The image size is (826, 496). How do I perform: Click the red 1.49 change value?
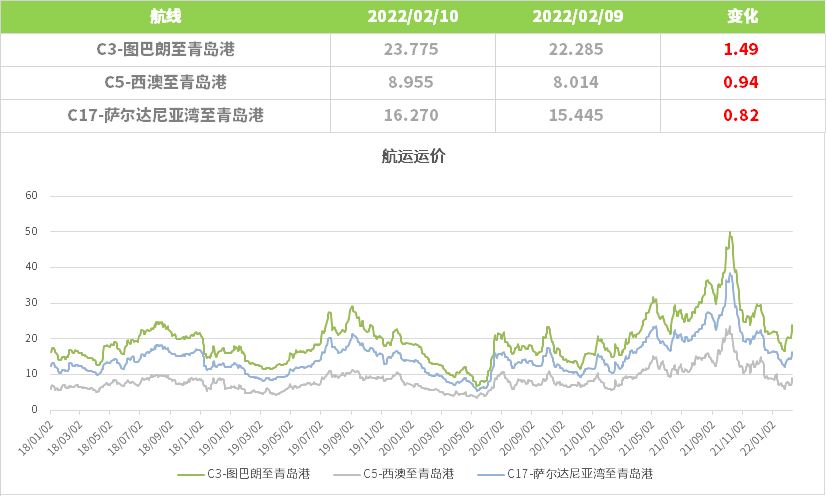741,49
